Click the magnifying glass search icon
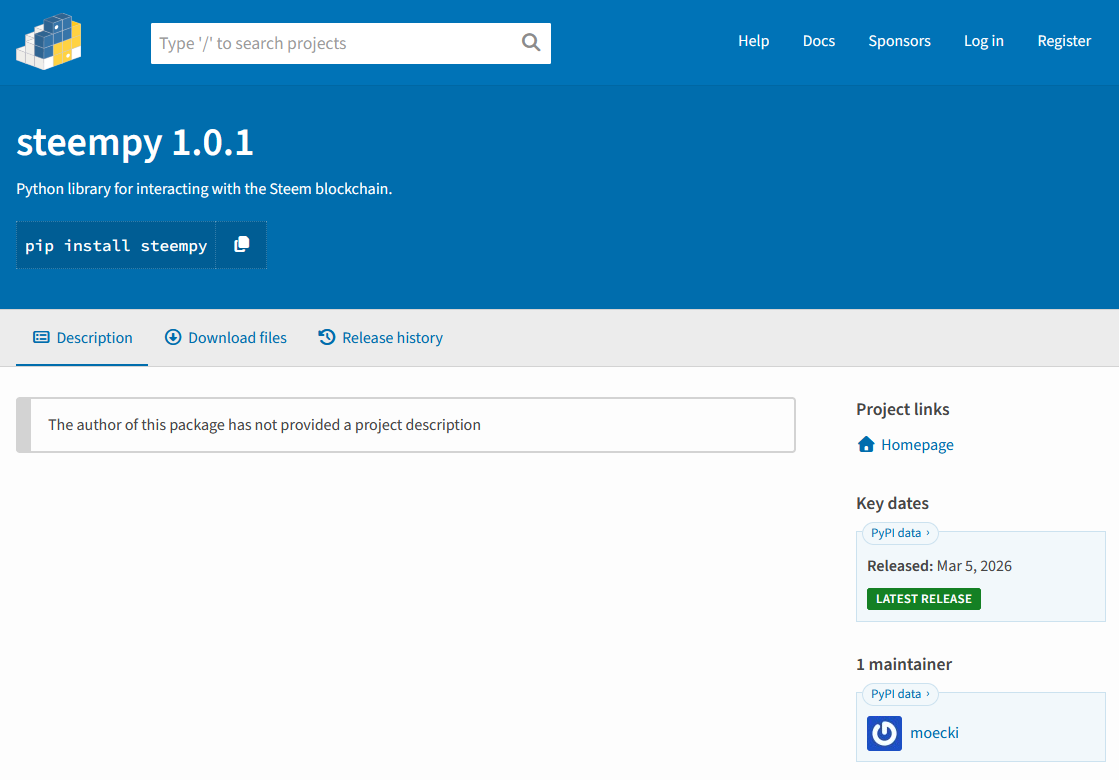 click(x=531, y=43)
